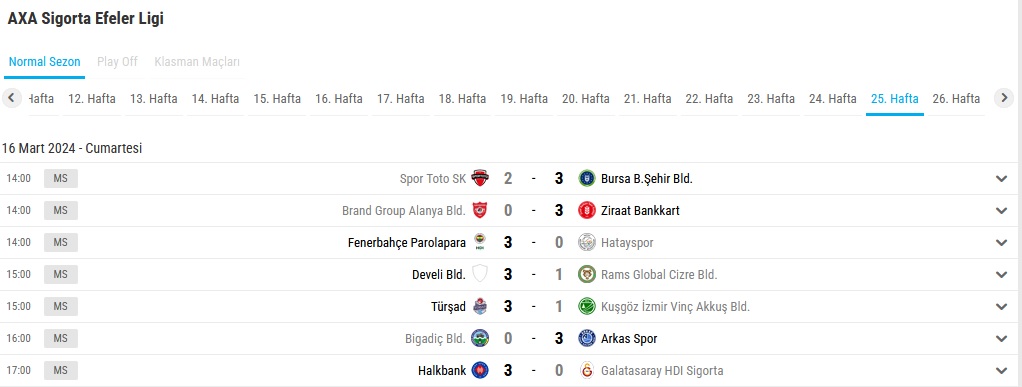
Task: Show later weeks with right arrow button
Action: tap(1004, 98)
